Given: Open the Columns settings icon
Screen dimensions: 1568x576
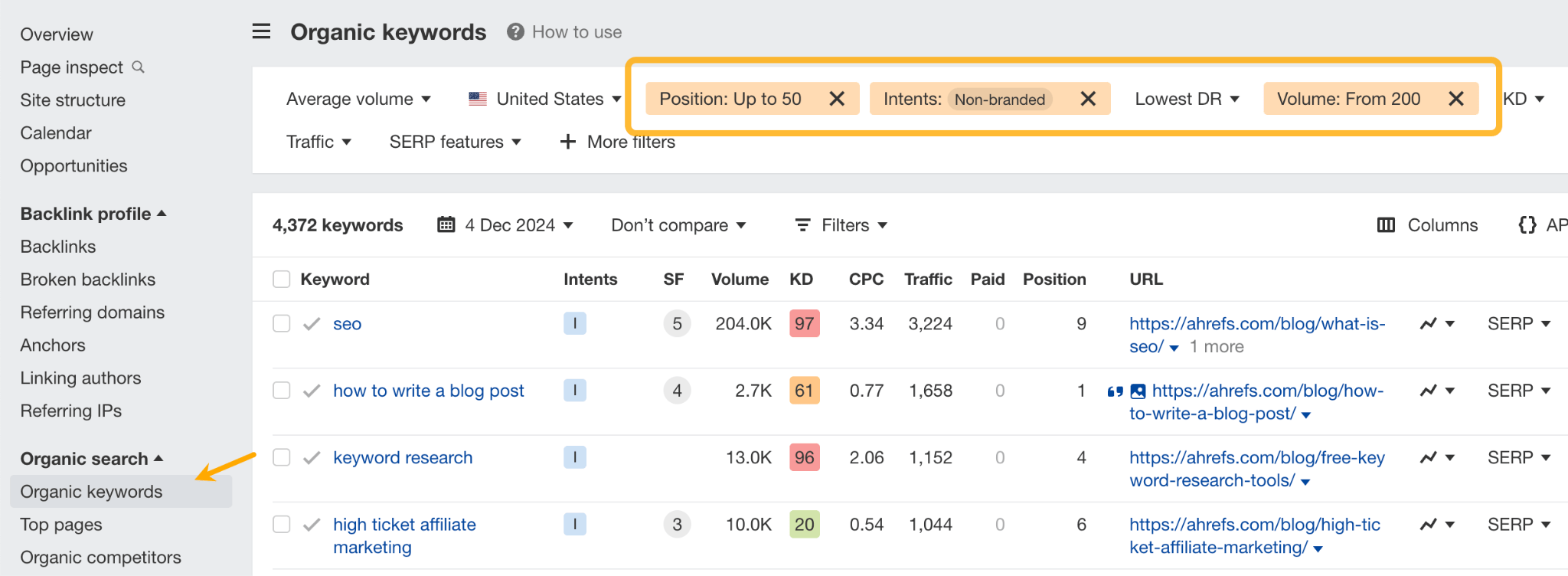Looking at the screenshot, I should click(1386, 225).
